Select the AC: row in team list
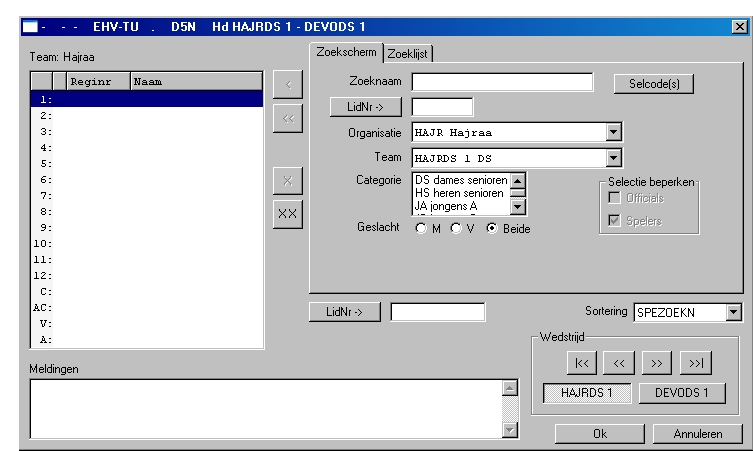The width and height of the screenshot is (753, 451). pyautogui.click(x=147, y=308)
